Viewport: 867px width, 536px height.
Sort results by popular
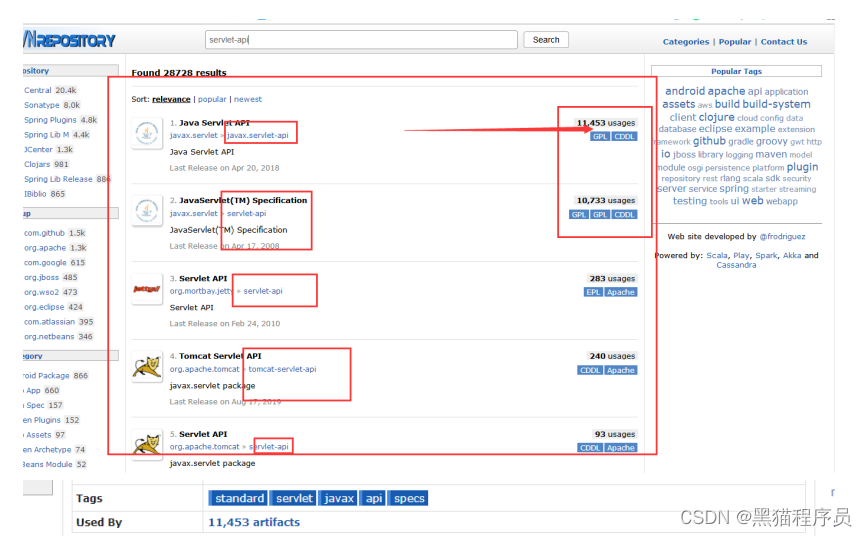click(x=212, y=99)
